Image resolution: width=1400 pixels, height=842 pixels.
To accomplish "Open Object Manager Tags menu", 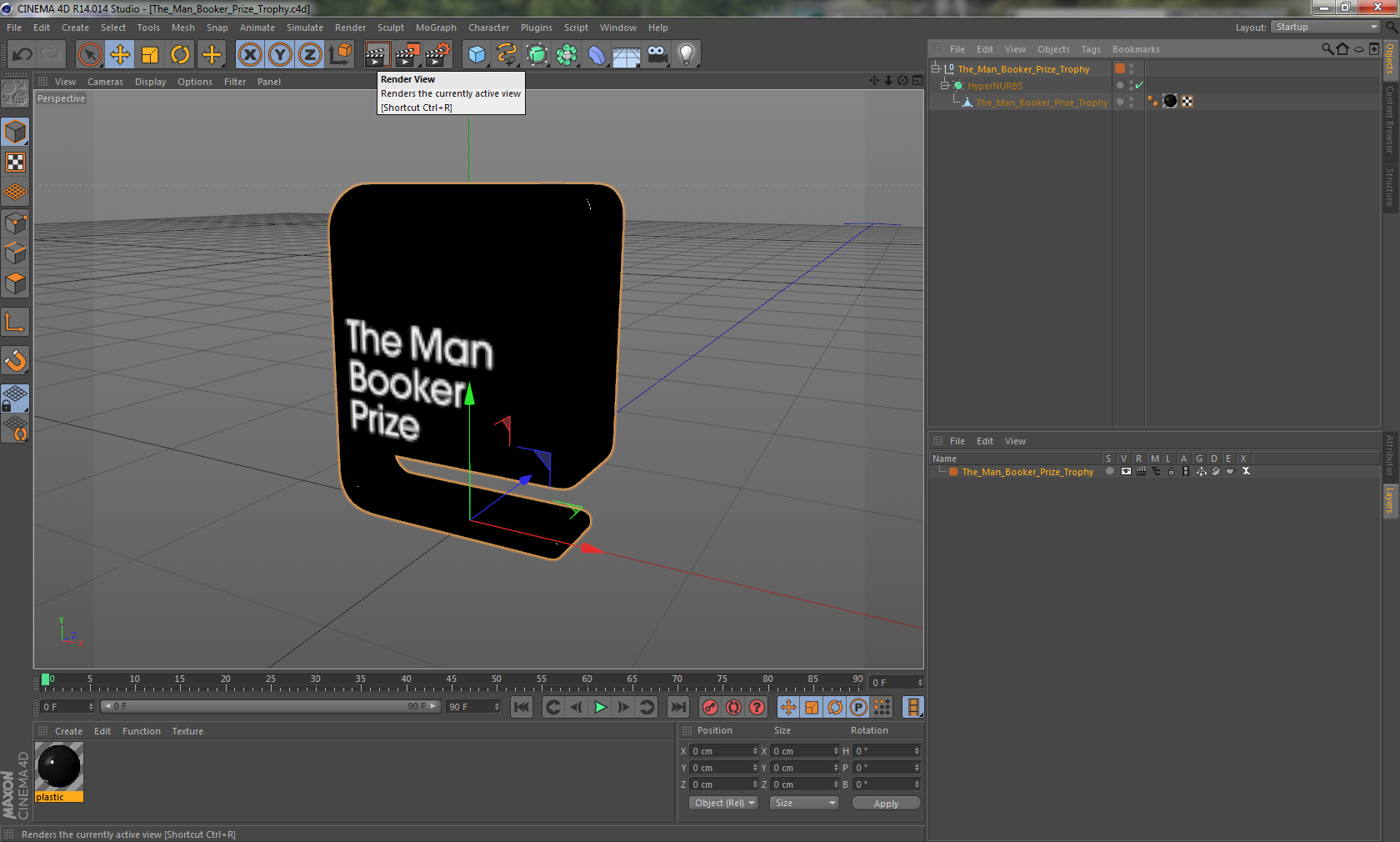I will tap(1091, 49).
